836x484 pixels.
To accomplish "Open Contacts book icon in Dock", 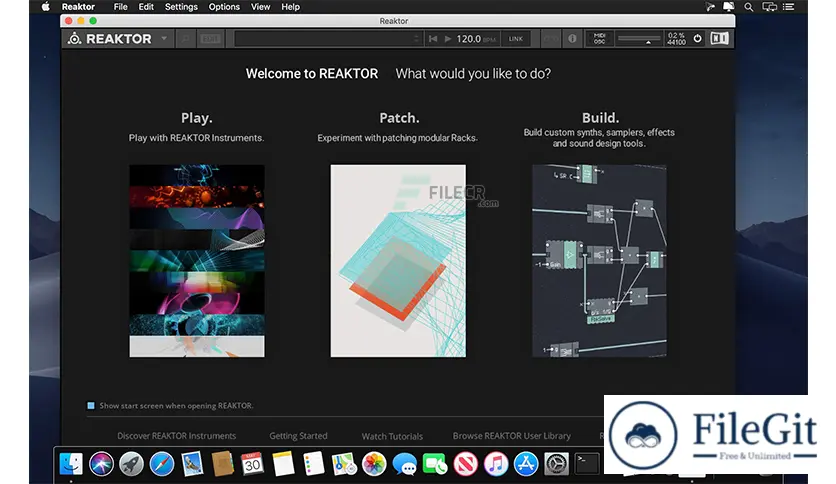I will click(222, 464).
